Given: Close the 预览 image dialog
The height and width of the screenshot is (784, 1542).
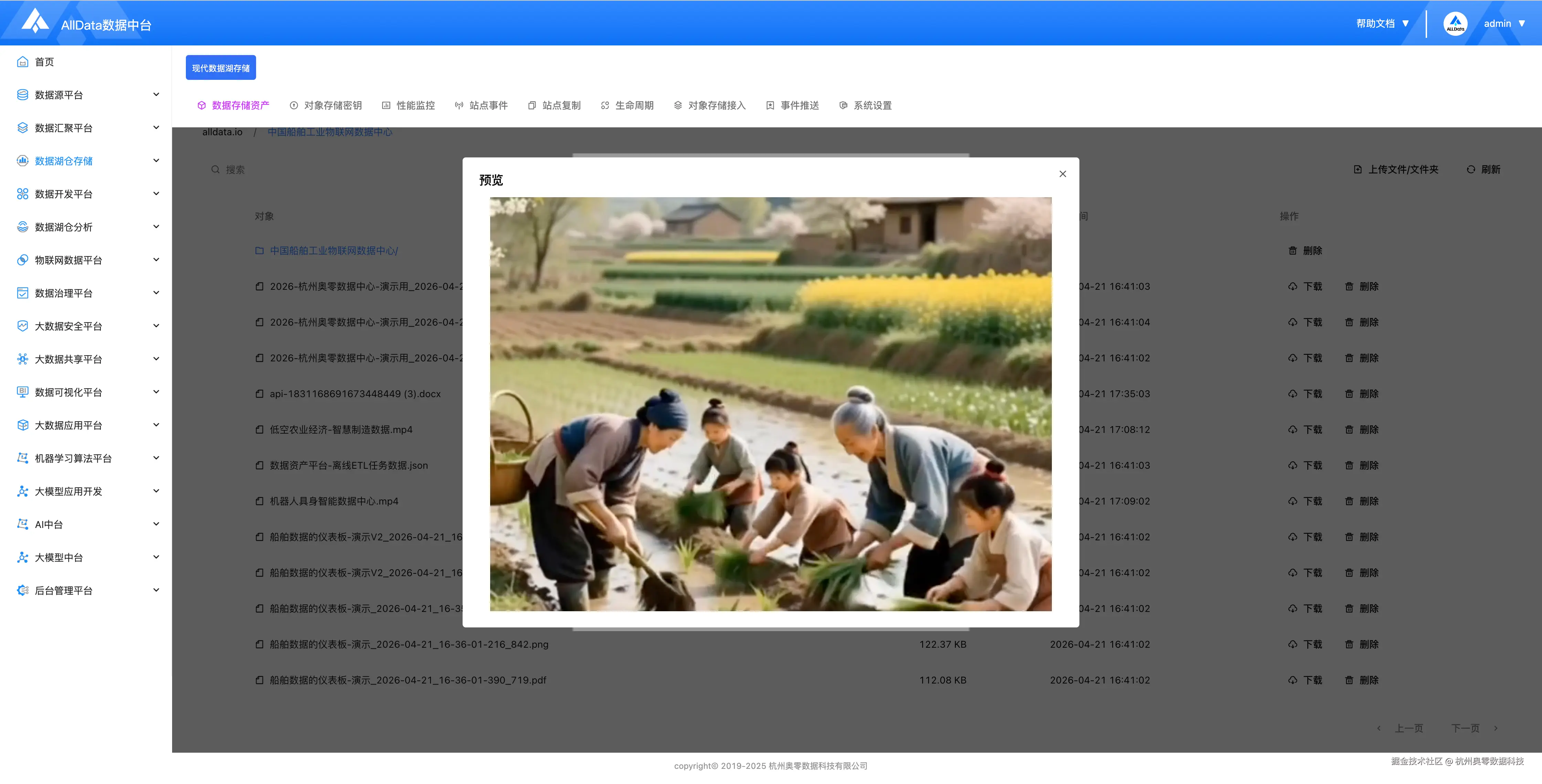Looking at the screenshot, I should point(1063,173).
